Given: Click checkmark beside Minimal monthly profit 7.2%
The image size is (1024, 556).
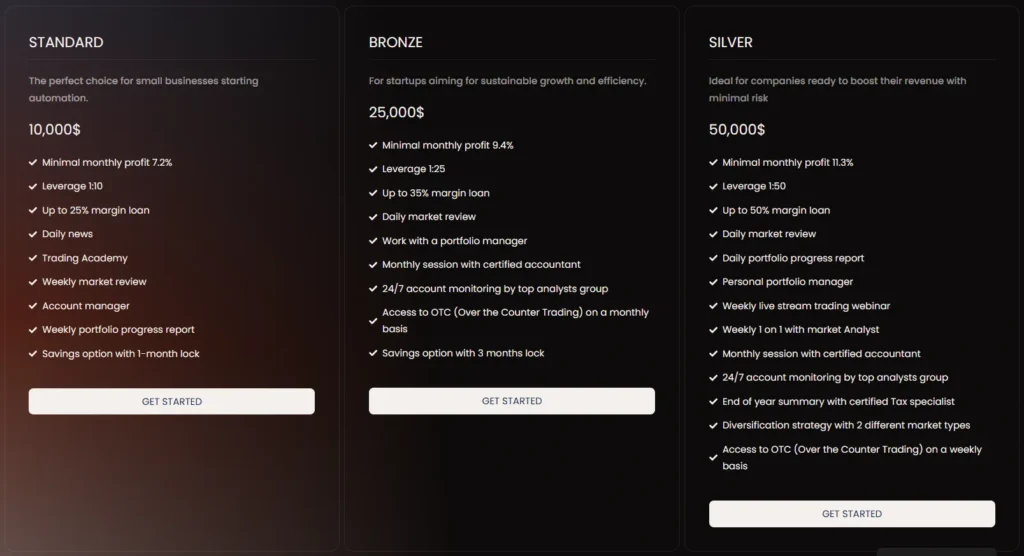Looking at the screenshot, I should [x=33, y=162].
